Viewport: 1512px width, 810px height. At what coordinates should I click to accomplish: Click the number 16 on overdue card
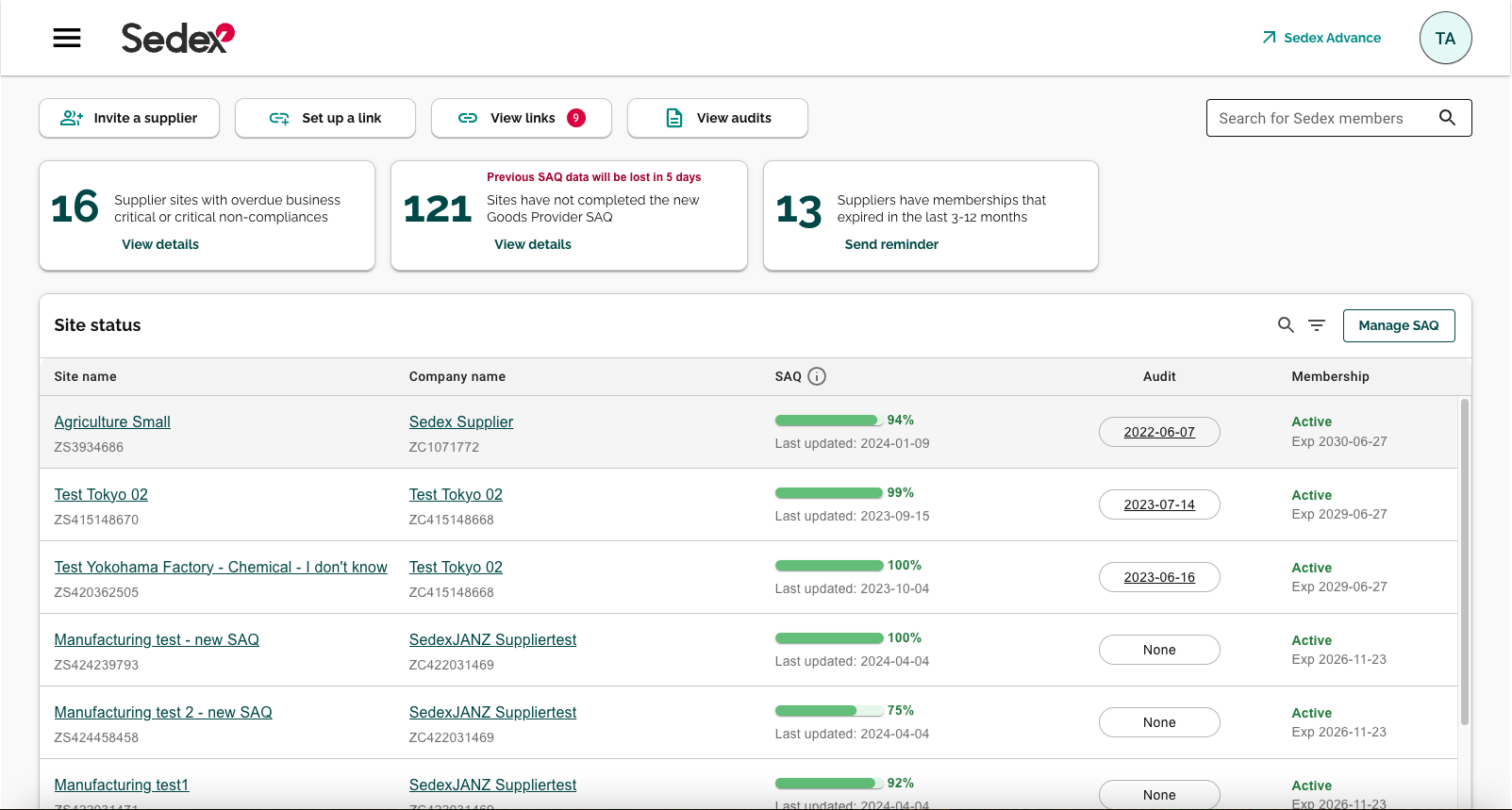[x=75, y=207]
